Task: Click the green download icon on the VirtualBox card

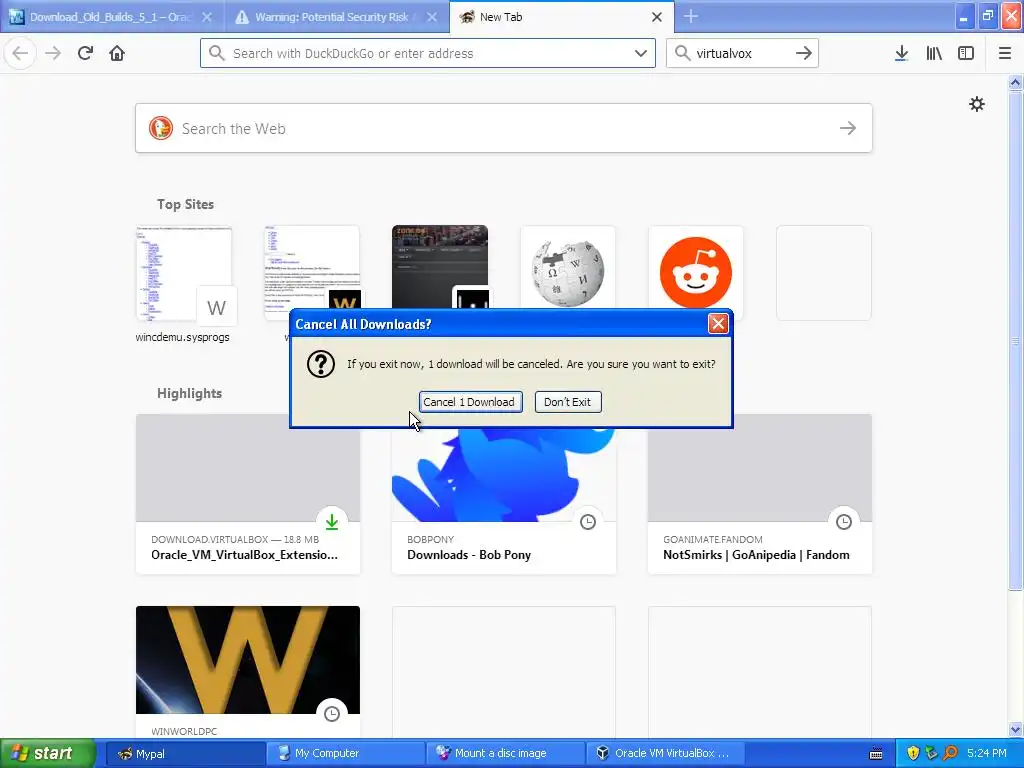Action: point(332,522)
